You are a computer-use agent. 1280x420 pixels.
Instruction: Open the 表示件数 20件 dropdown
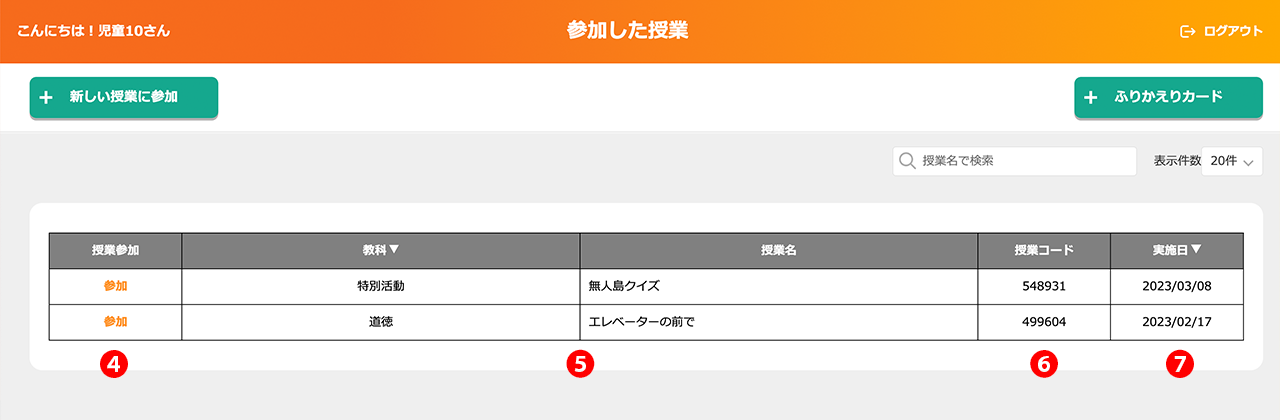[1231, 161]
